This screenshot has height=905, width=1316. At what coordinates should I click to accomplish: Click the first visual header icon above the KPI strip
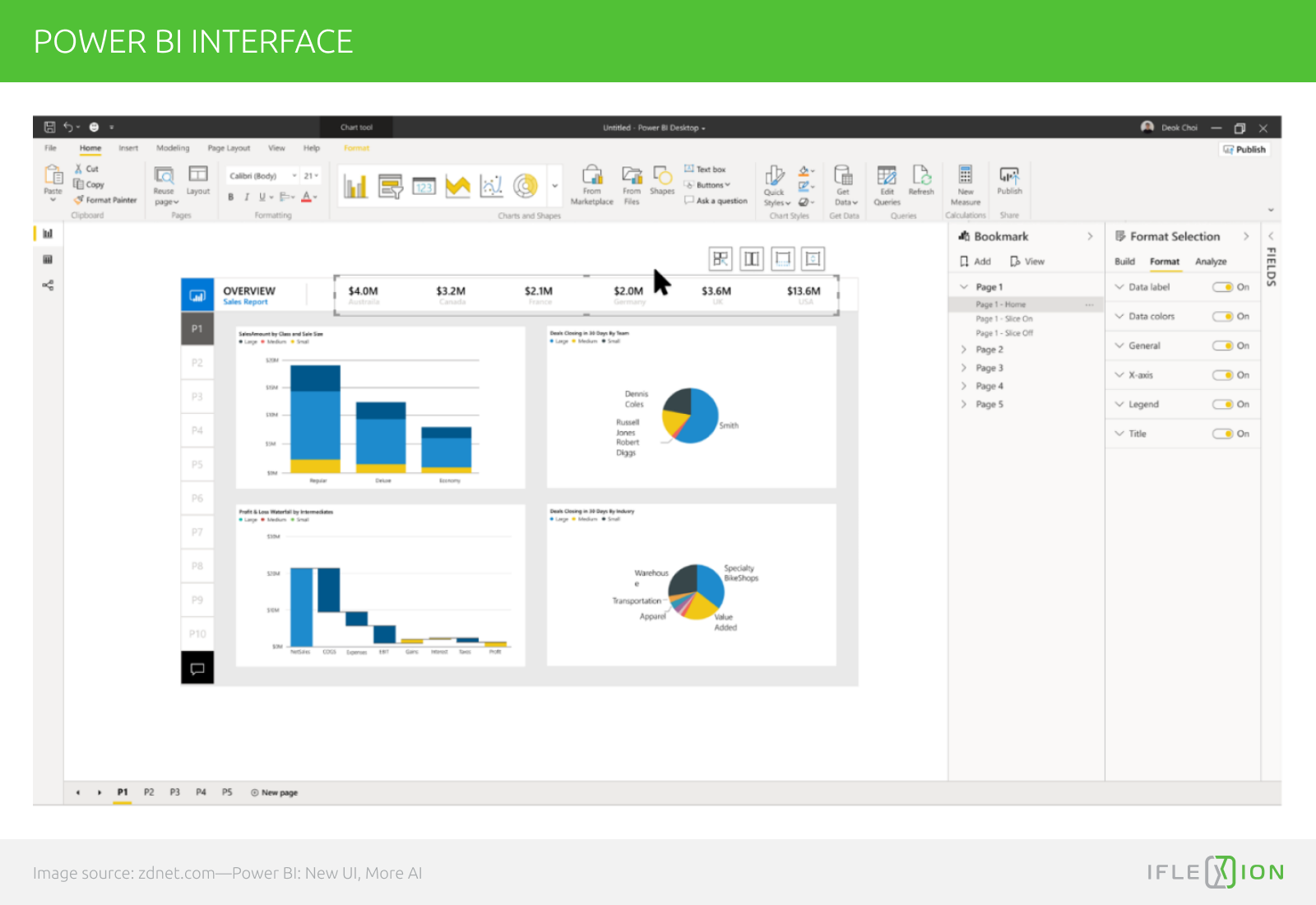pos(721,259)
